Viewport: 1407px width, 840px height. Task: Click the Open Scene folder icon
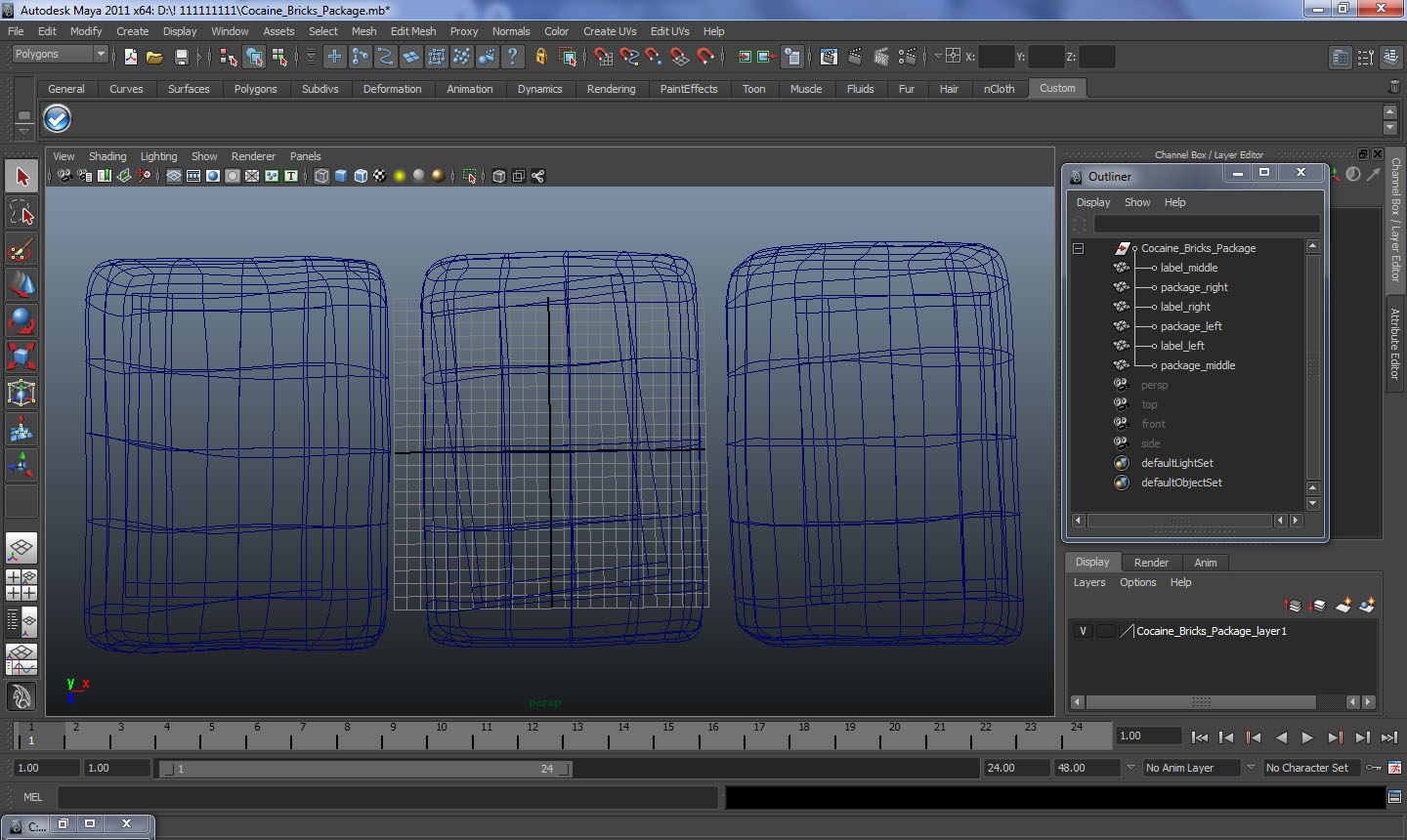[154, 58]
